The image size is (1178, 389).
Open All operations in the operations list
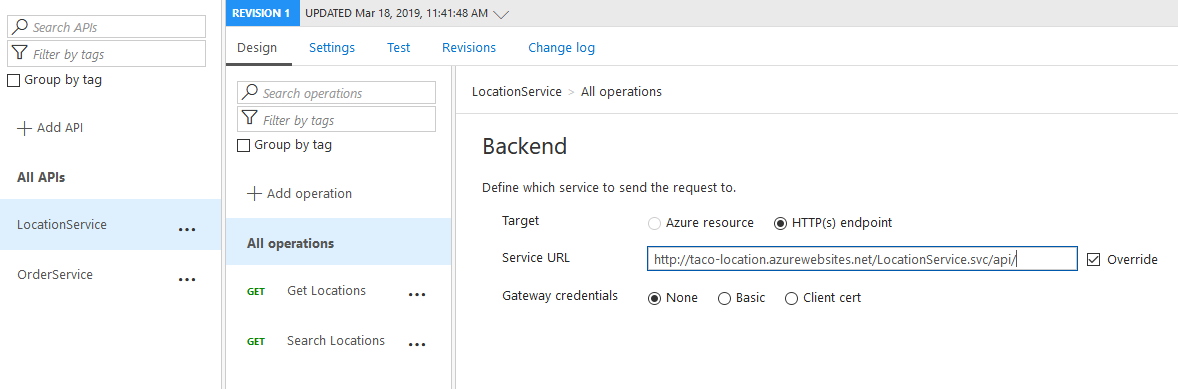pos(338,243)
